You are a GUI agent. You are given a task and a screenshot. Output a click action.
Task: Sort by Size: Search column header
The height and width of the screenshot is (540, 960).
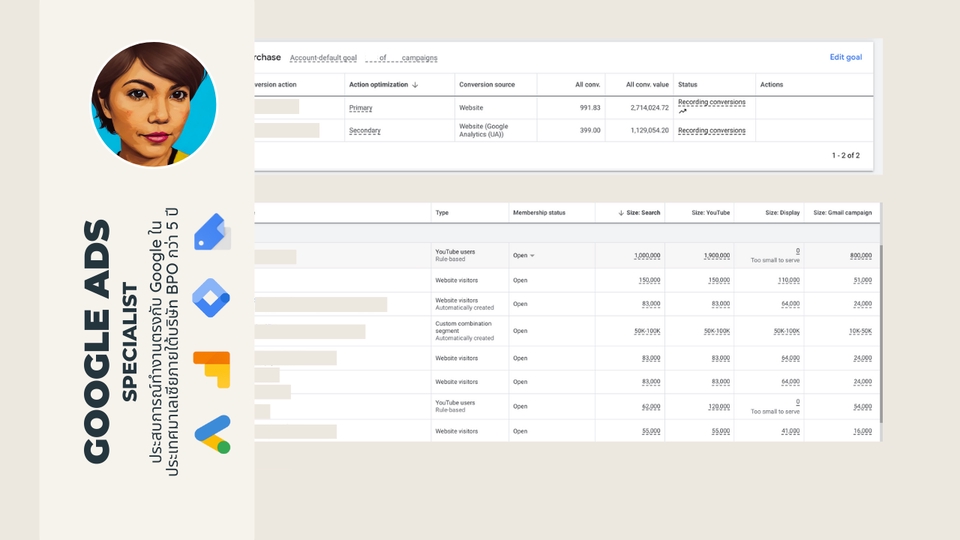643,213
